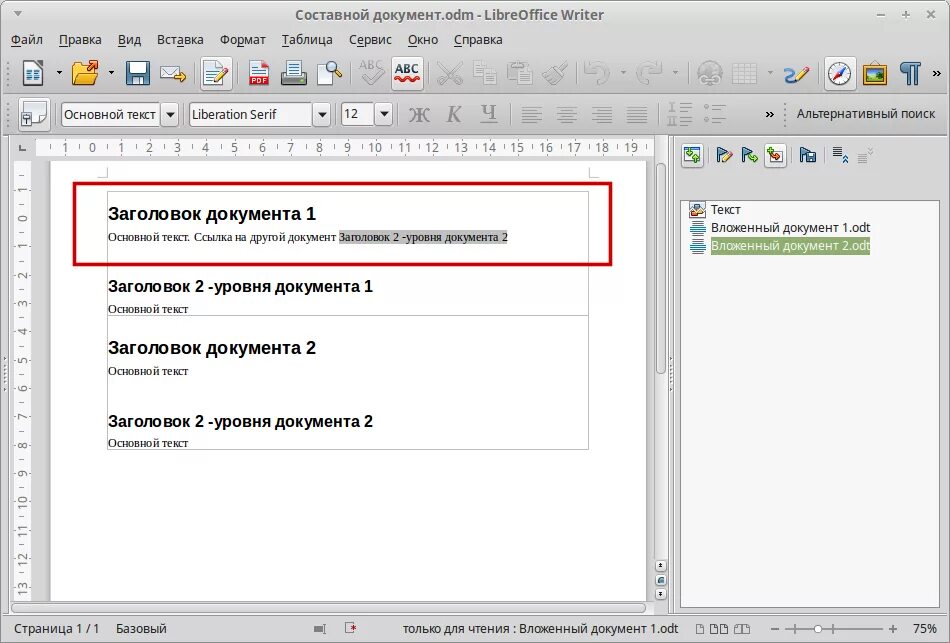Click the paragraph style field Основной текст
The height and width of the screenshot is (643, 950).
pyautogui.click(x=110, y=114)
